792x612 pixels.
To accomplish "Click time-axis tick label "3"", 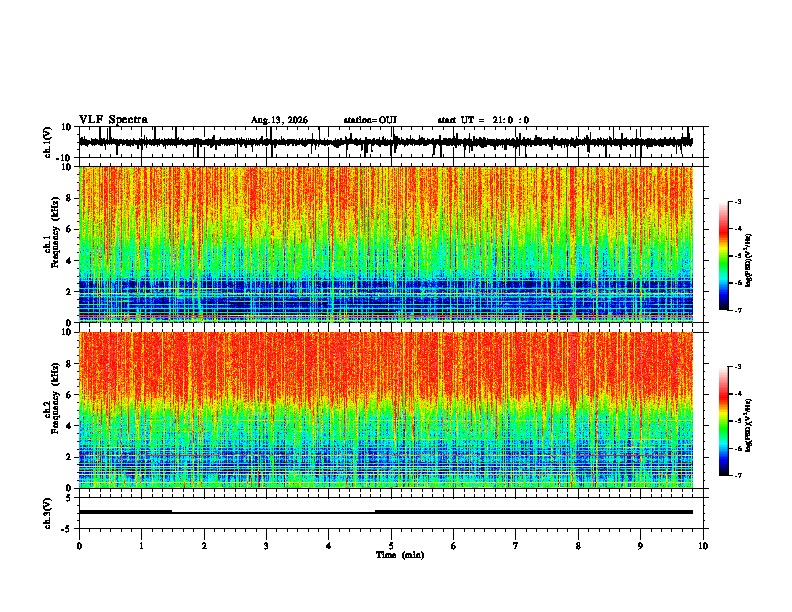I will click(266, 546).
